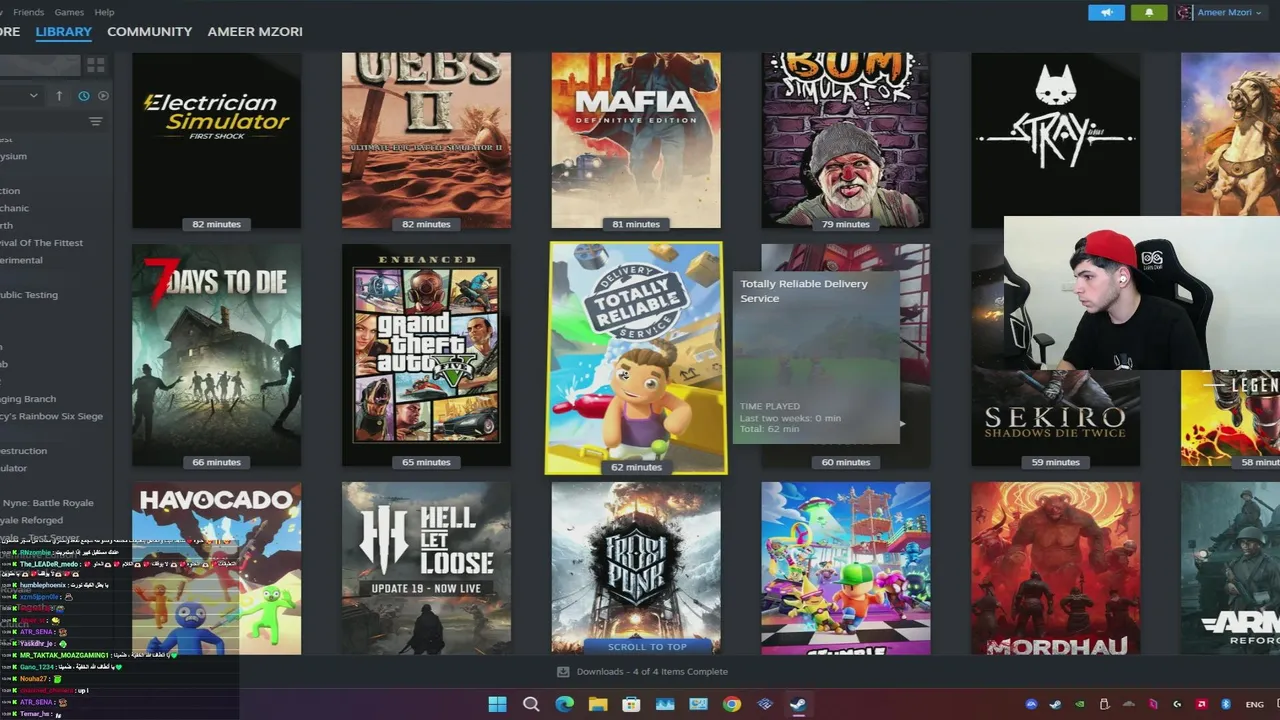Select the Stumble Guys colorful cover

846,568
